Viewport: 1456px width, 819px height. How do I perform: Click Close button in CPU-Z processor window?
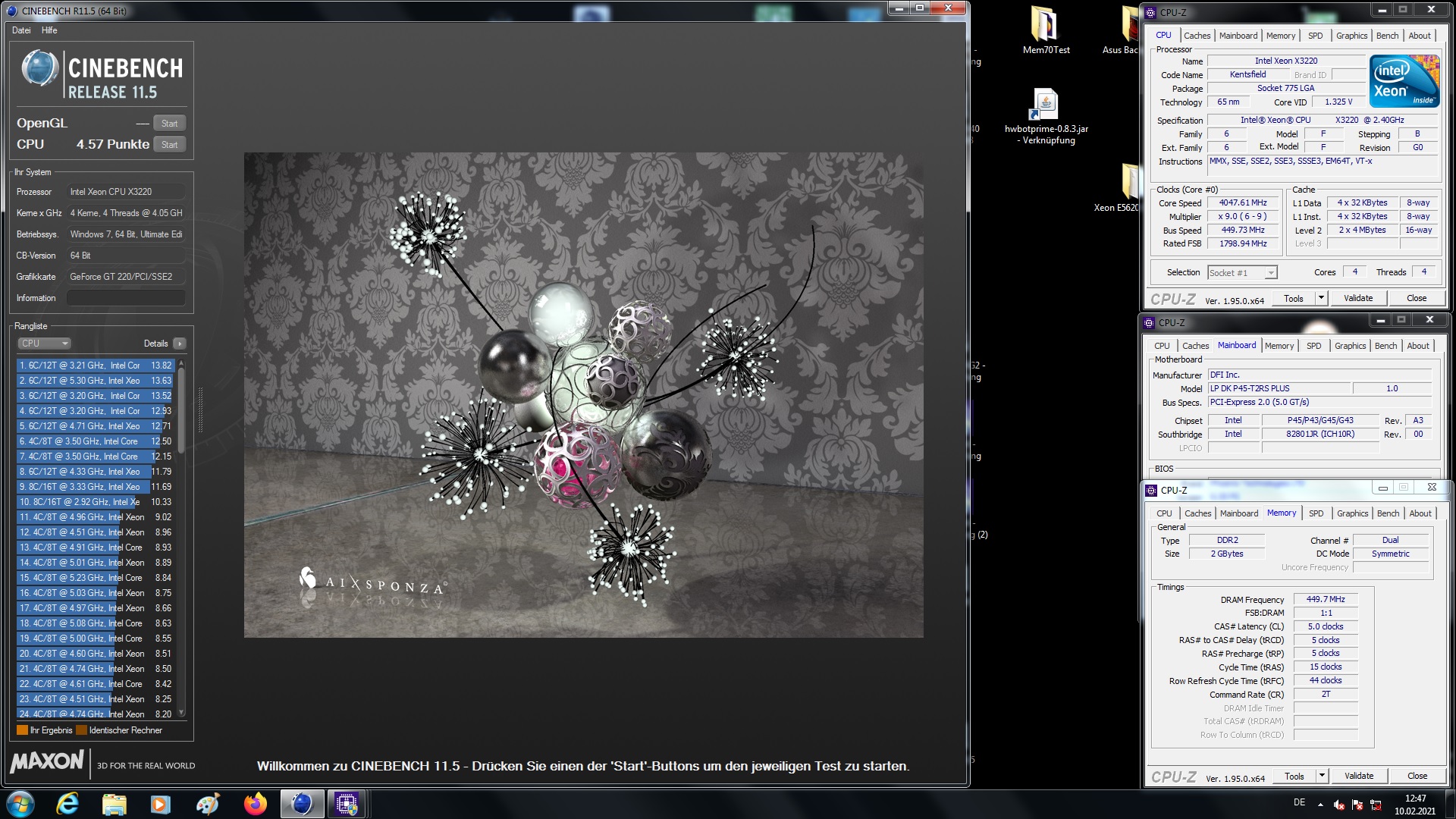tap(1416, 299)
